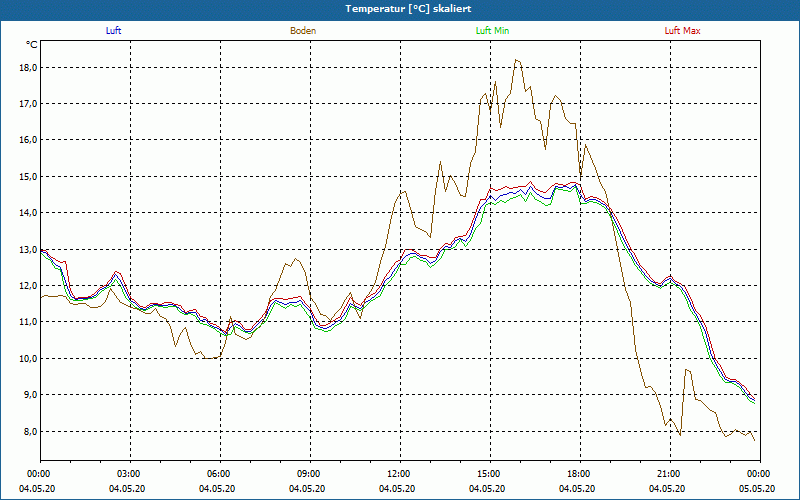Click the 18,0 y-axis value

pyautogui.click(x=28, y=68)
